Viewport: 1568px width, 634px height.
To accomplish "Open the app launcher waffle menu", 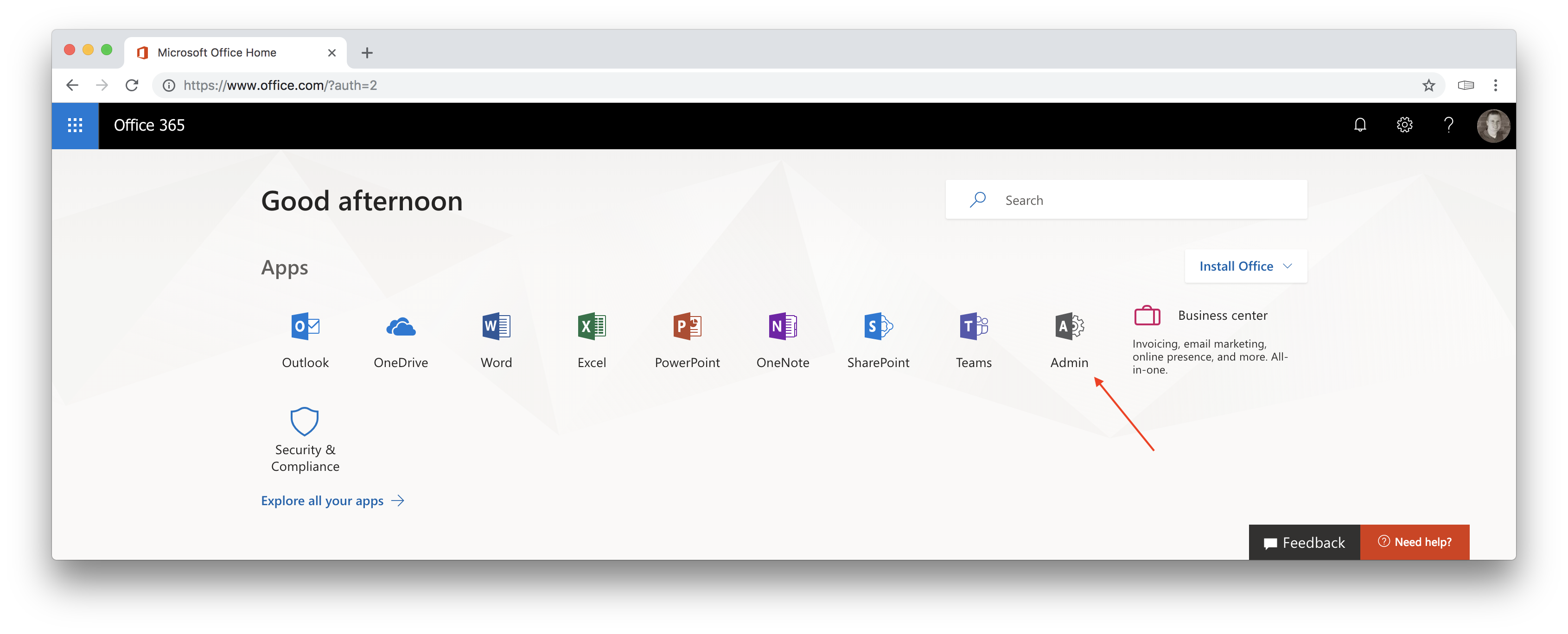I will click(x=75, y=125).
